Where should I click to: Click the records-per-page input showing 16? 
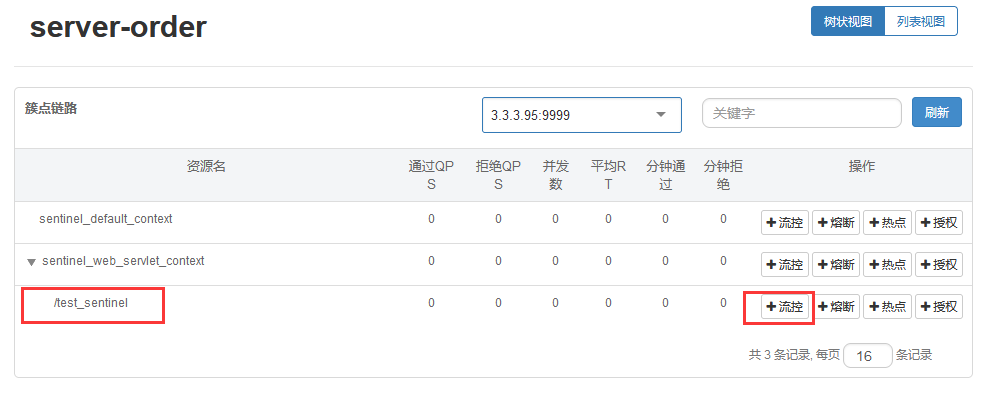coord(867,356)
